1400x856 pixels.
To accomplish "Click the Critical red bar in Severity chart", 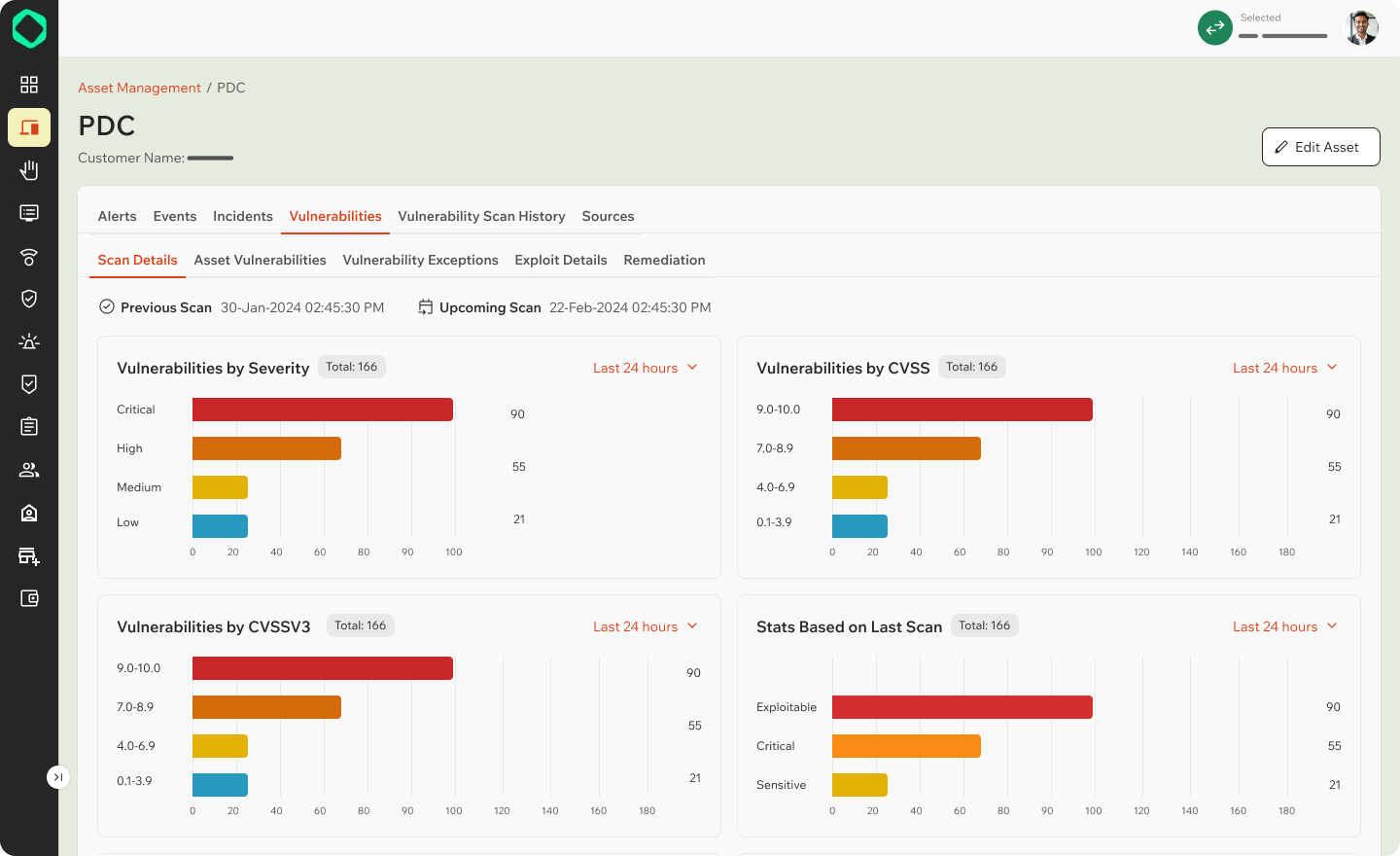I will click(323, 410).
